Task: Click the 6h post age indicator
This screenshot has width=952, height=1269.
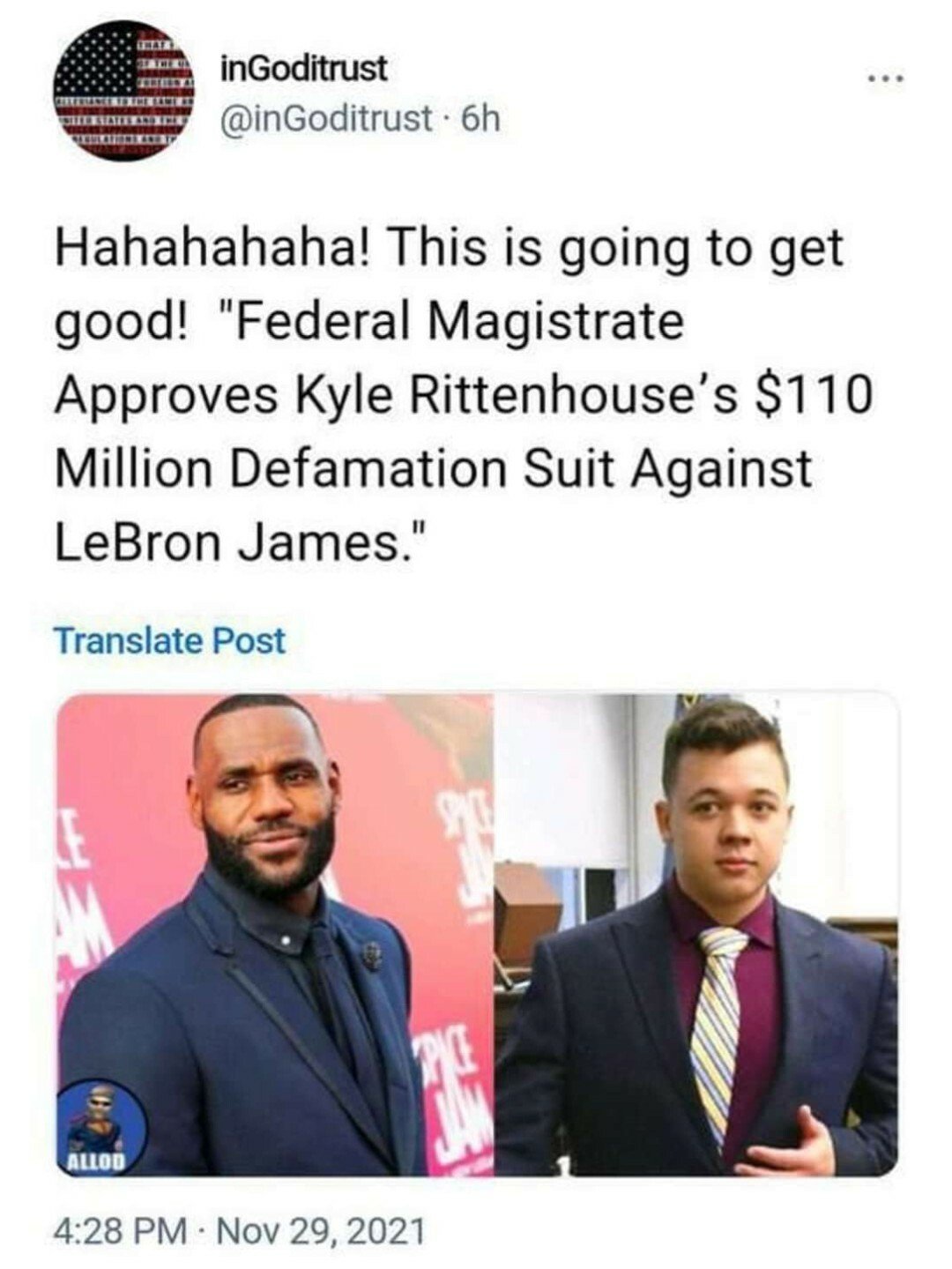Action: tap(480, 118)
